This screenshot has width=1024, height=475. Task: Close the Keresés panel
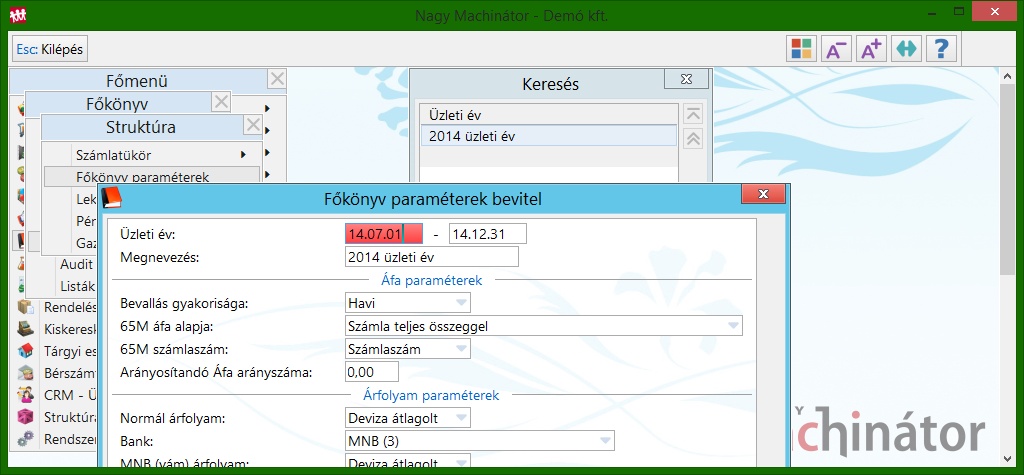(x=686, y=79)
